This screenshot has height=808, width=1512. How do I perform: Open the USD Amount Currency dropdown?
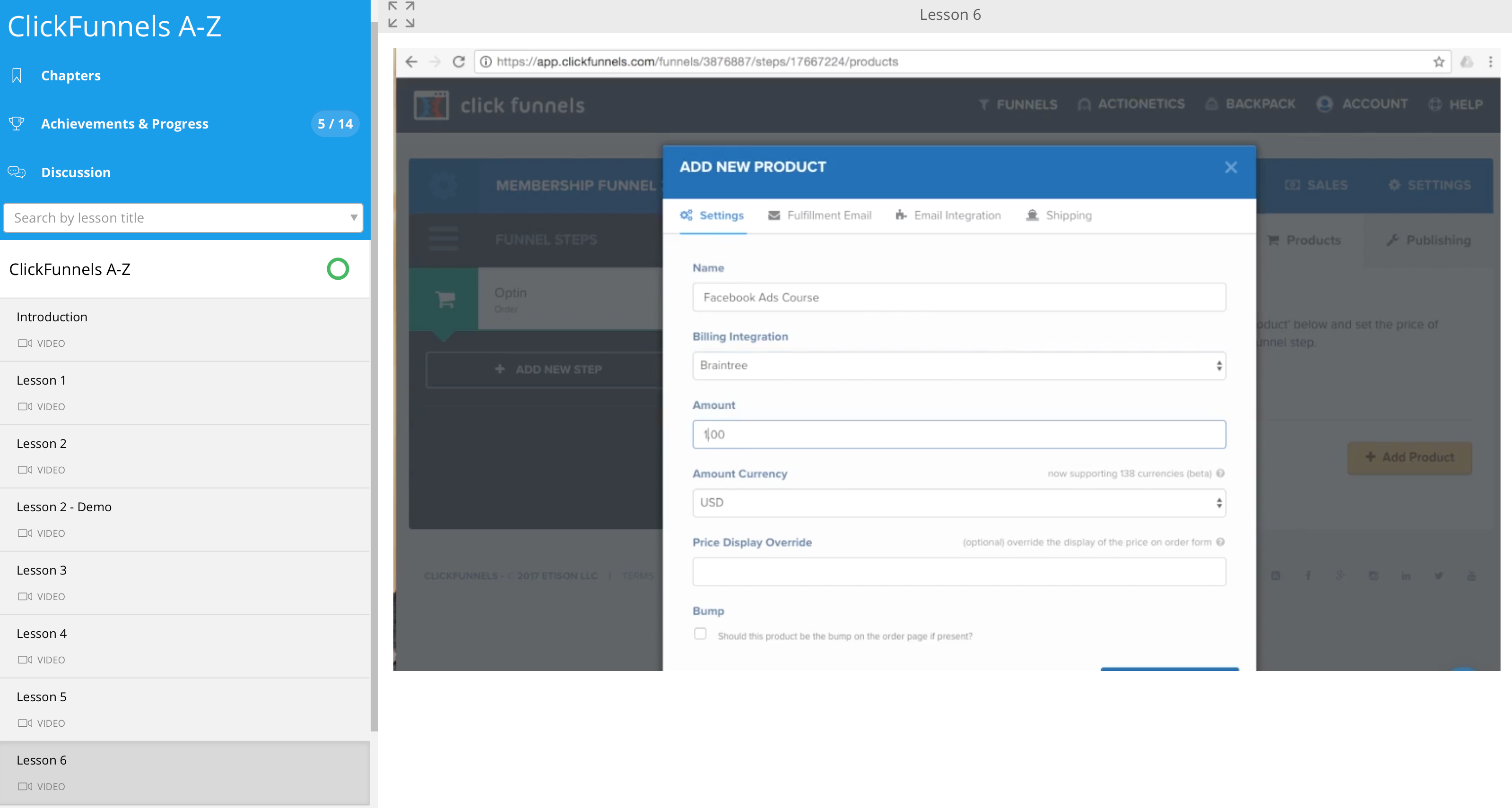tap(958, 503)
